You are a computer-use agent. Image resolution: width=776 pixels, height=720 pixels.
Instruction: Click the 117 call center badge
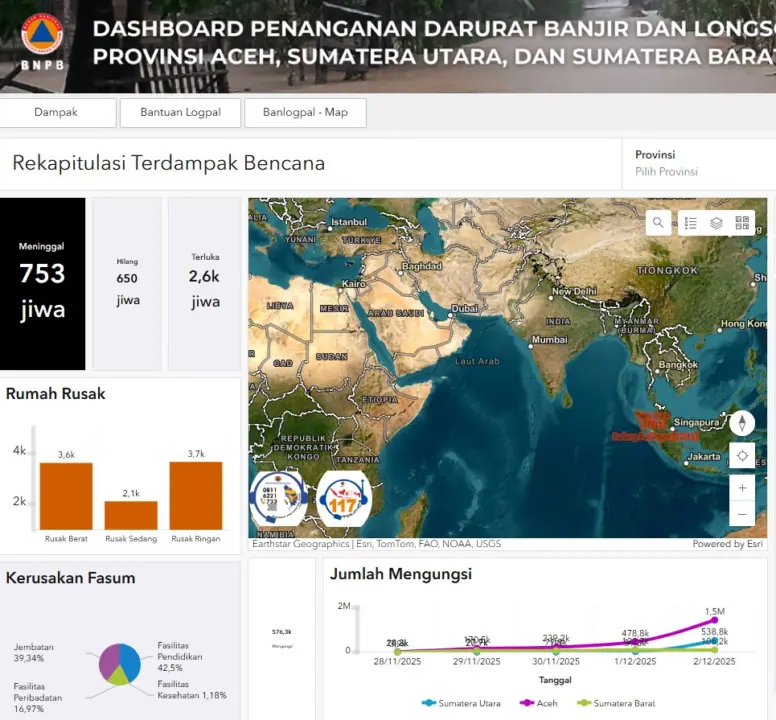pos(343,499)
